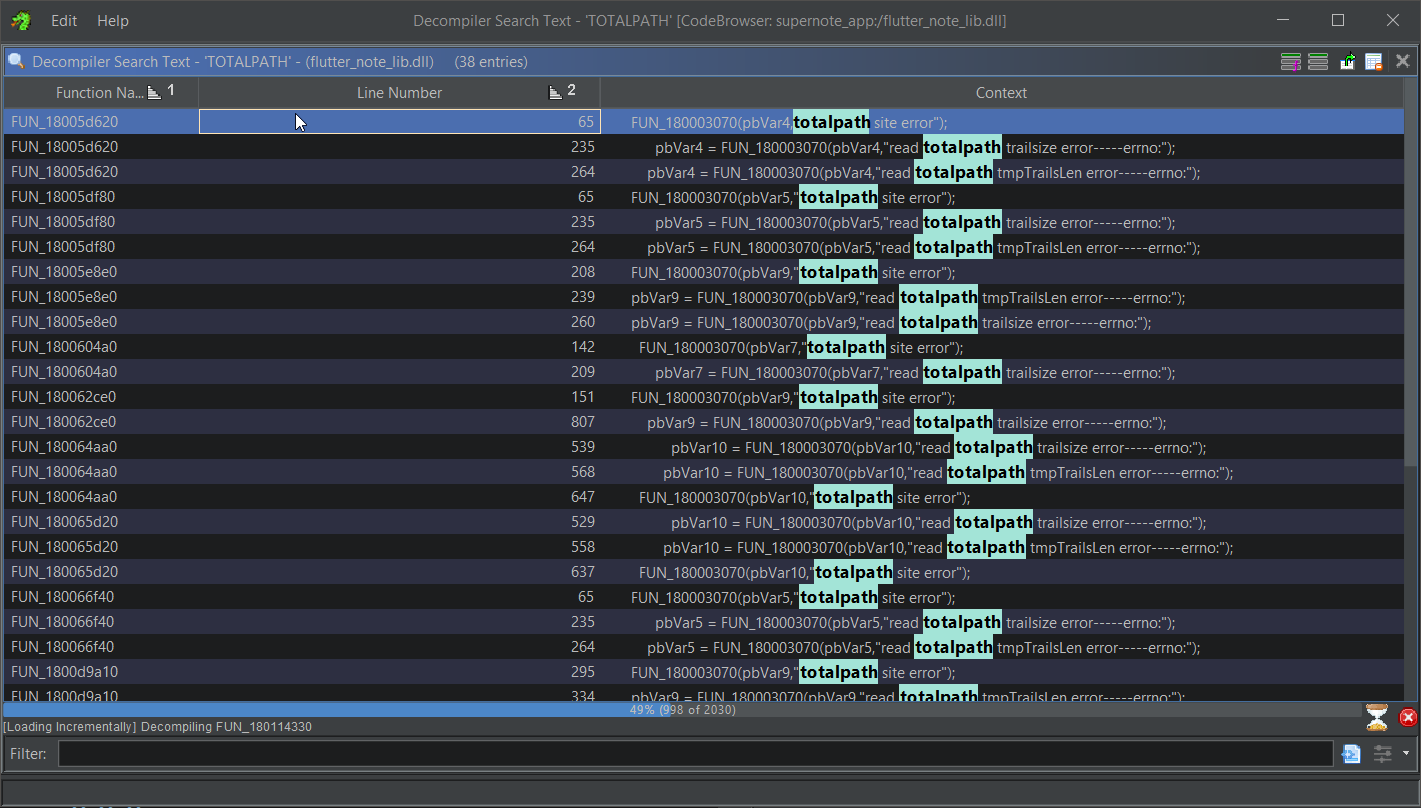
Task: Click inside the Filter text field
Action: [x=694, y=754]
